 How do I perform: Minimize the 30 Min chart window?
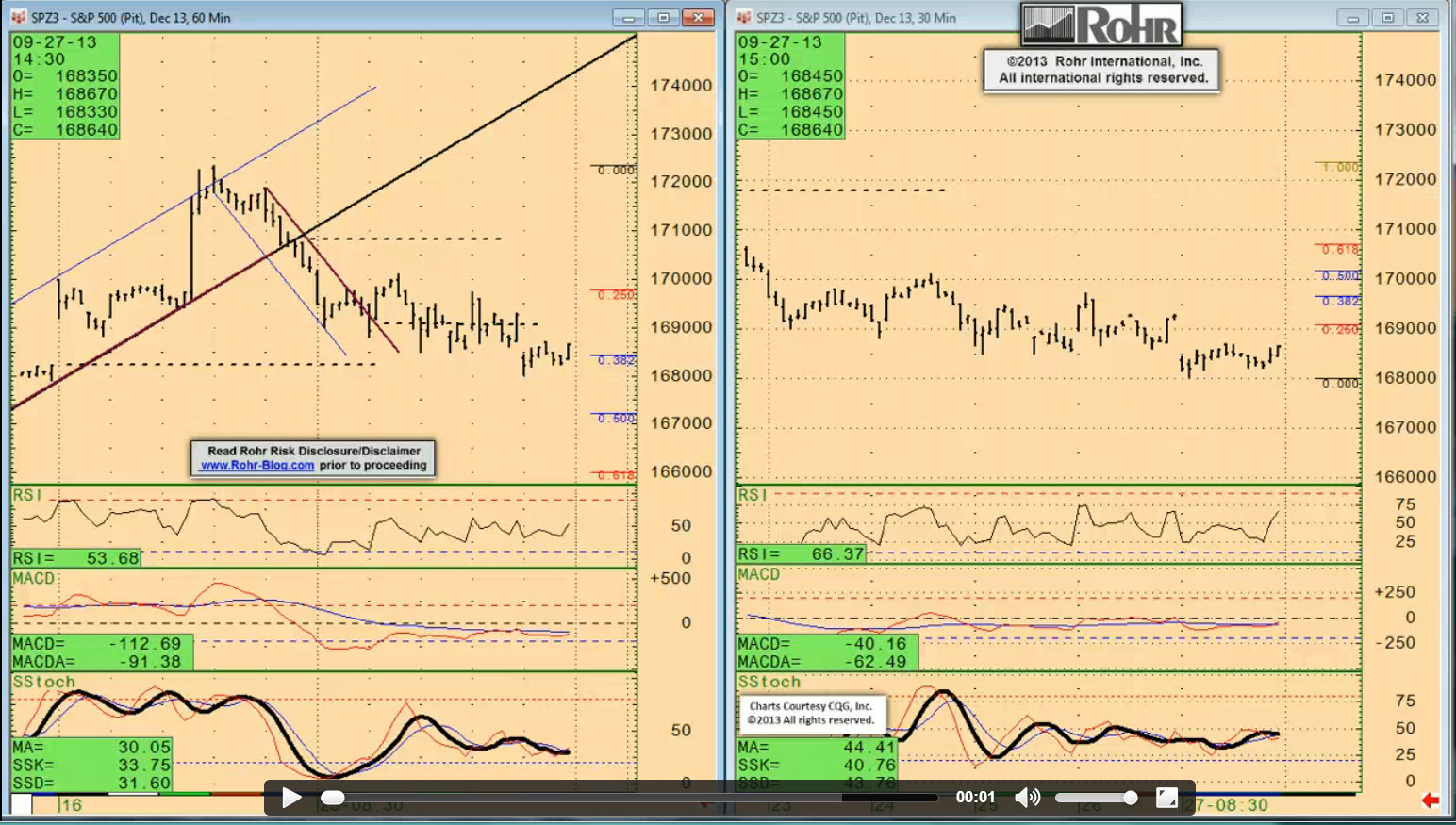(x=1352, y=18)
